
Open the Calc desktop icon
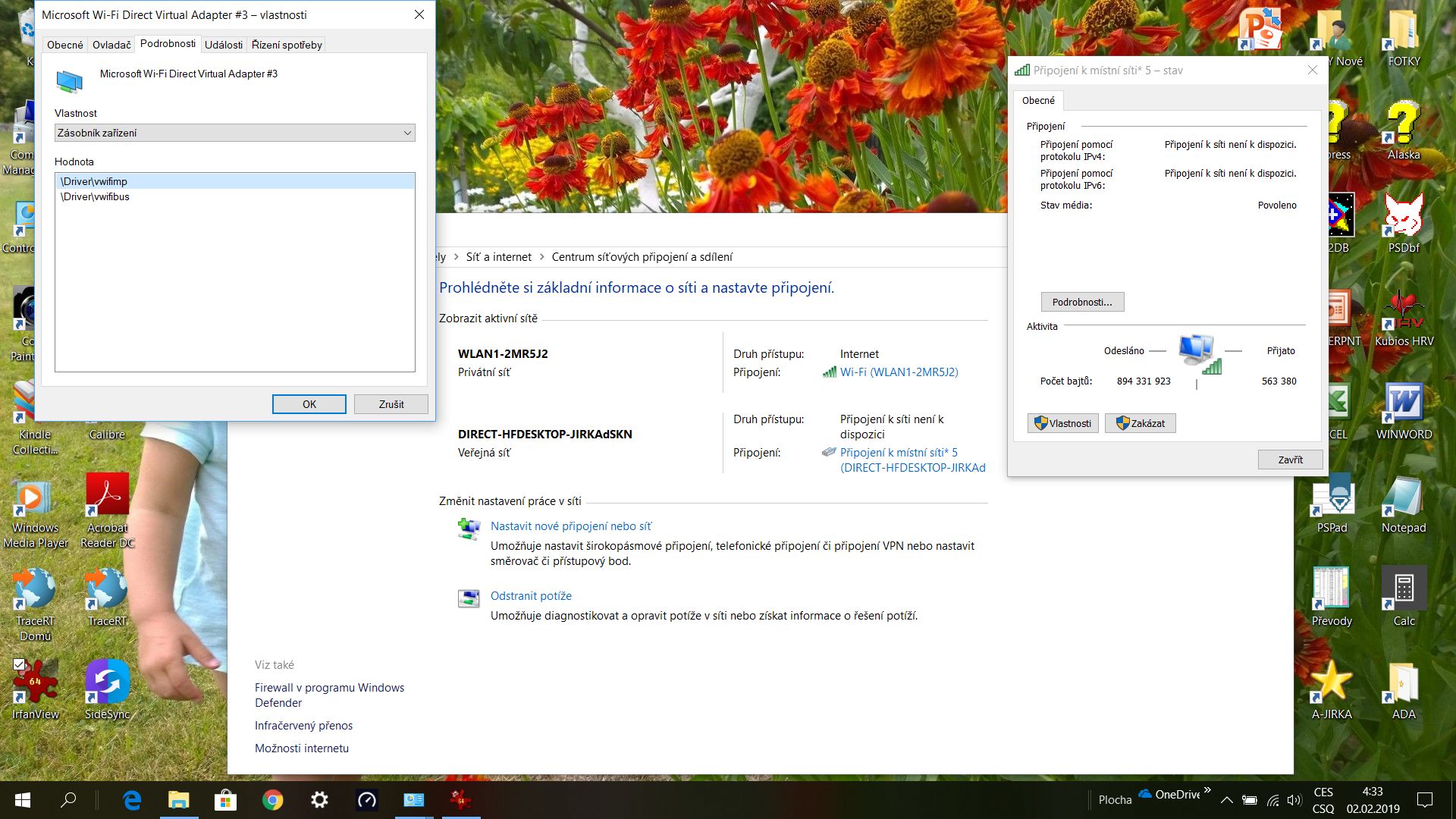tap(1404, 589)
